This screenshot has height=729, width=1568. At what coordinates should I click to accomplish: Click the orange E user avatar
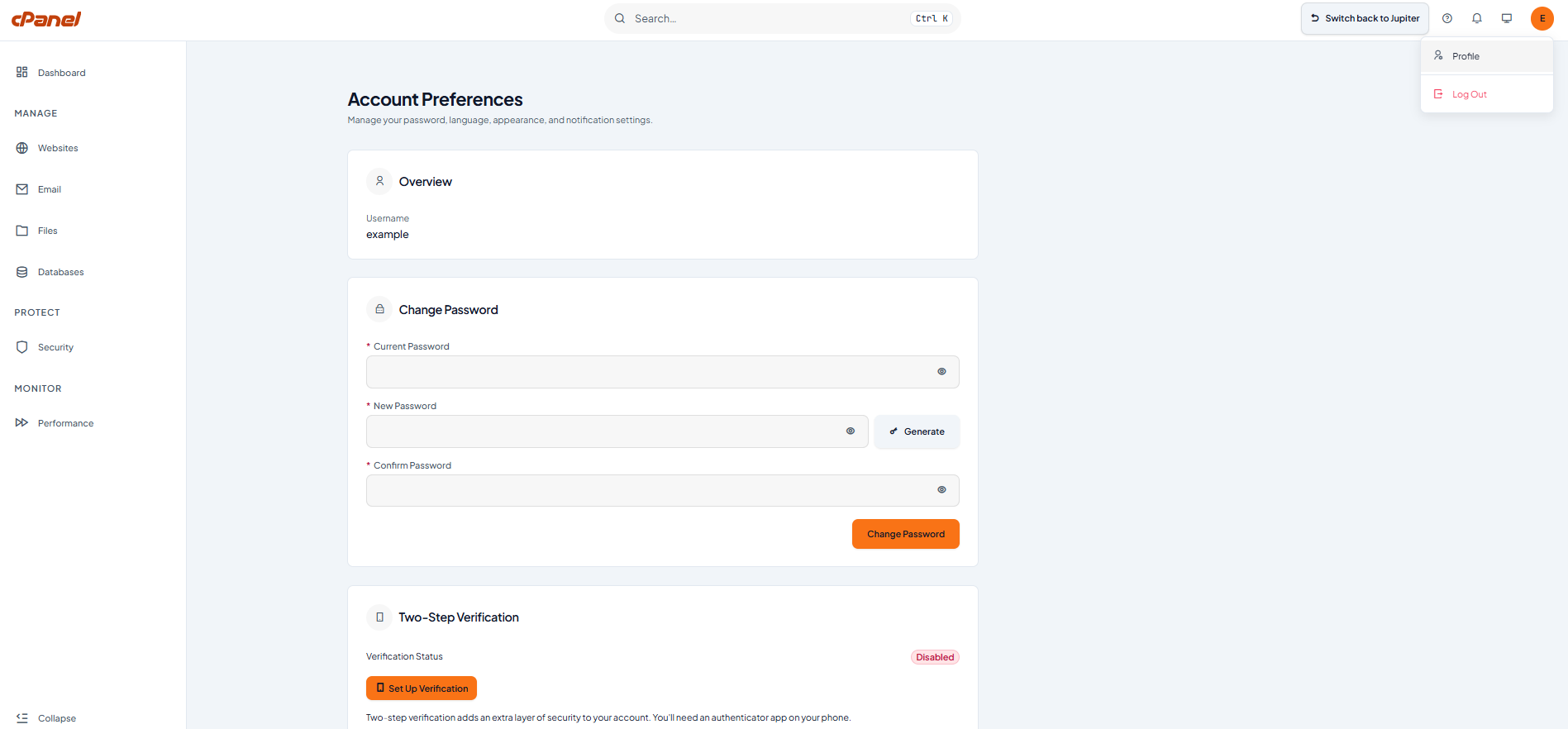pyautogui.click(x=1542, y=18)
